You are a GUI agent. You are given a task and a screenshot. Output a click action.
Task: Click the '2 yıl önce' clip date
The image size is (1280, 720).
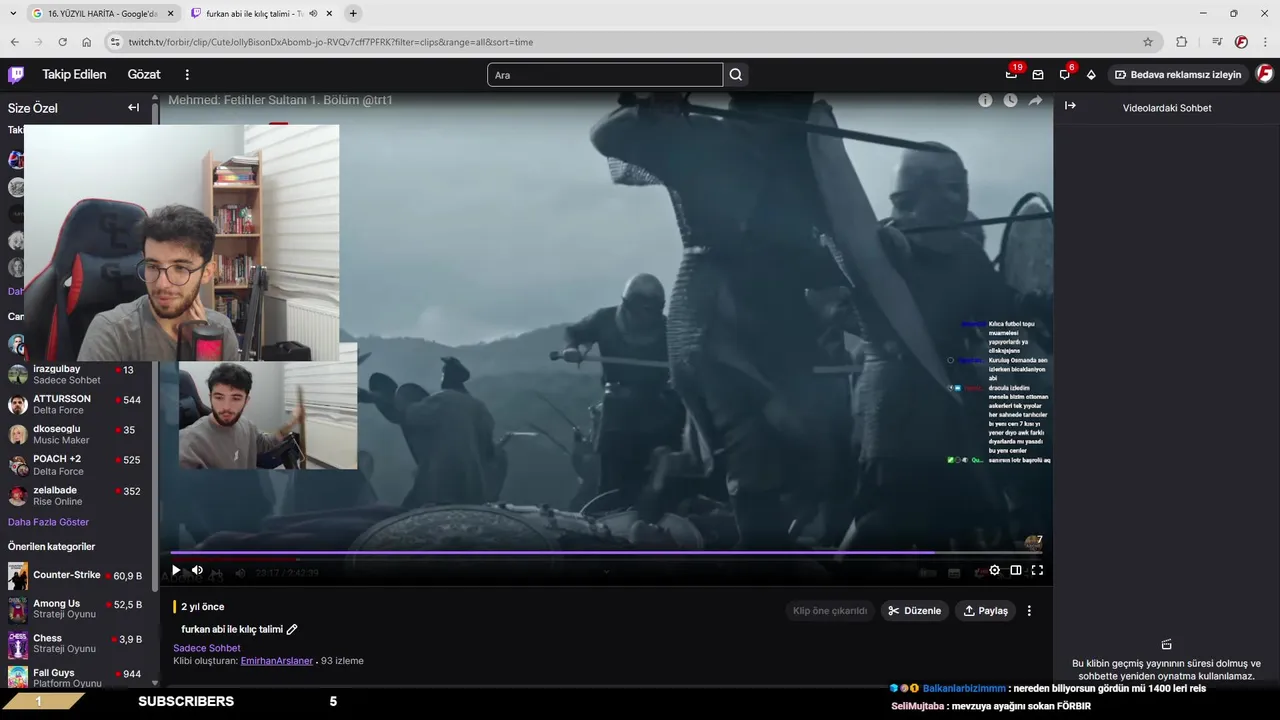point(203,607)
